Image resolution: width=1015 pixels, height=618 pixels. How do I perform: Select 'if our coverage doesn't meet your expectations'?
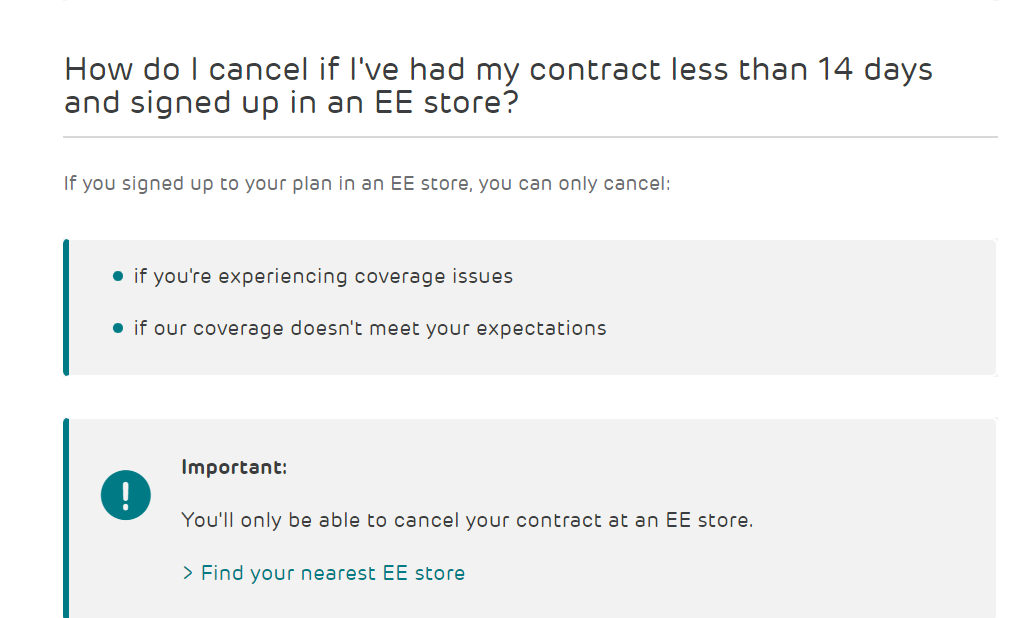(x=370, y=328)
